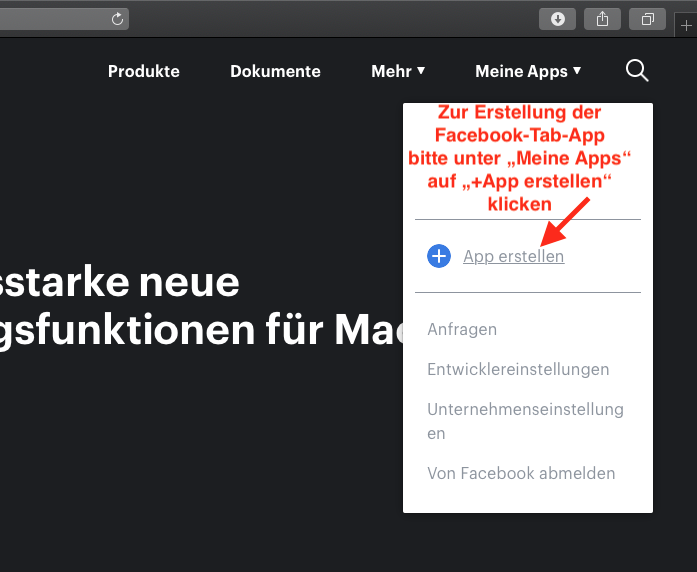Image resolution: width=697 pixels, height=572 pixels.
Task: Open the Dokumente page
Action: point(275,71)
